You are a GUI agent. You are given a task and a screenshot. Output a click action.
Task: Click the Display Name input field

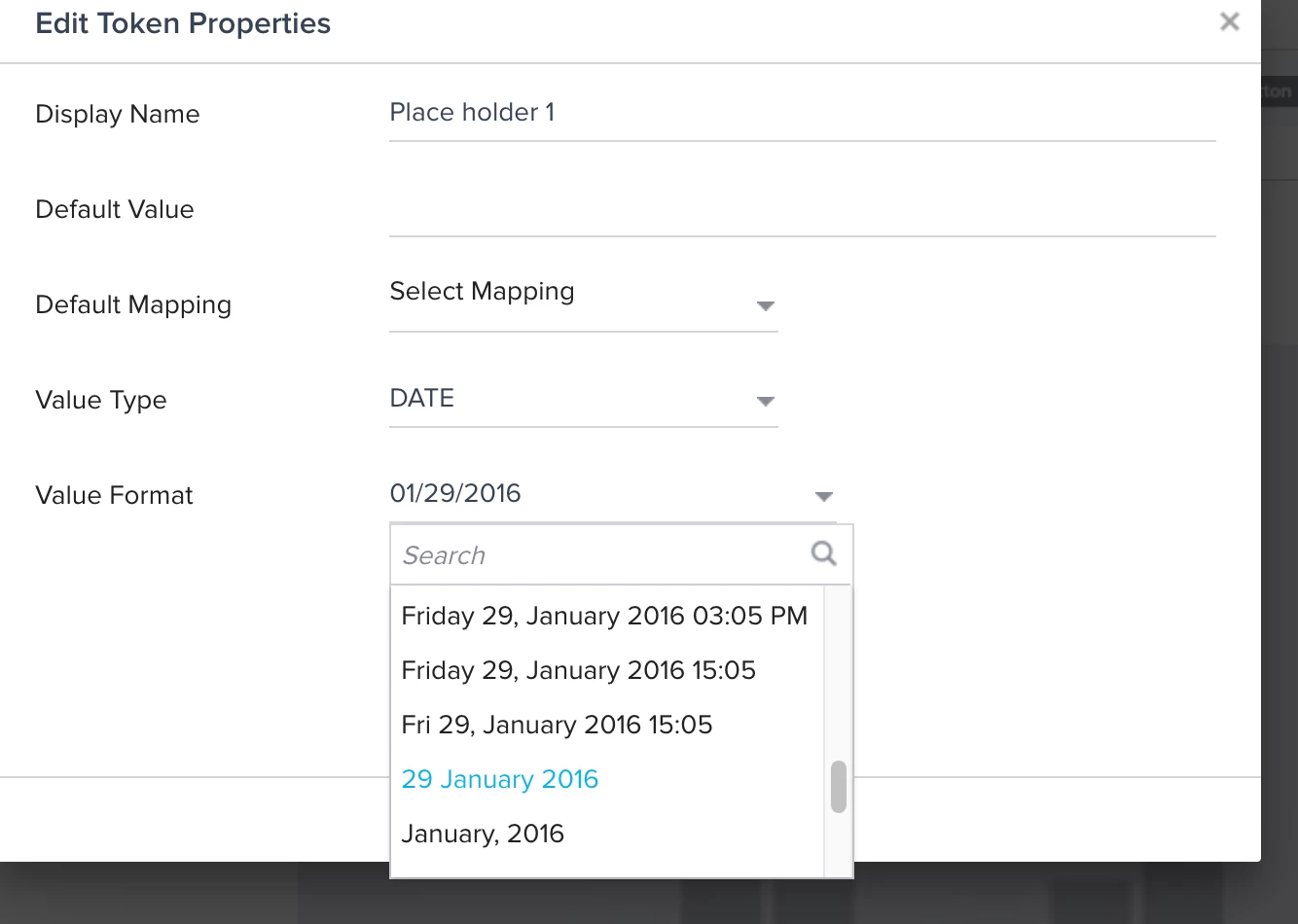[803, 113]
